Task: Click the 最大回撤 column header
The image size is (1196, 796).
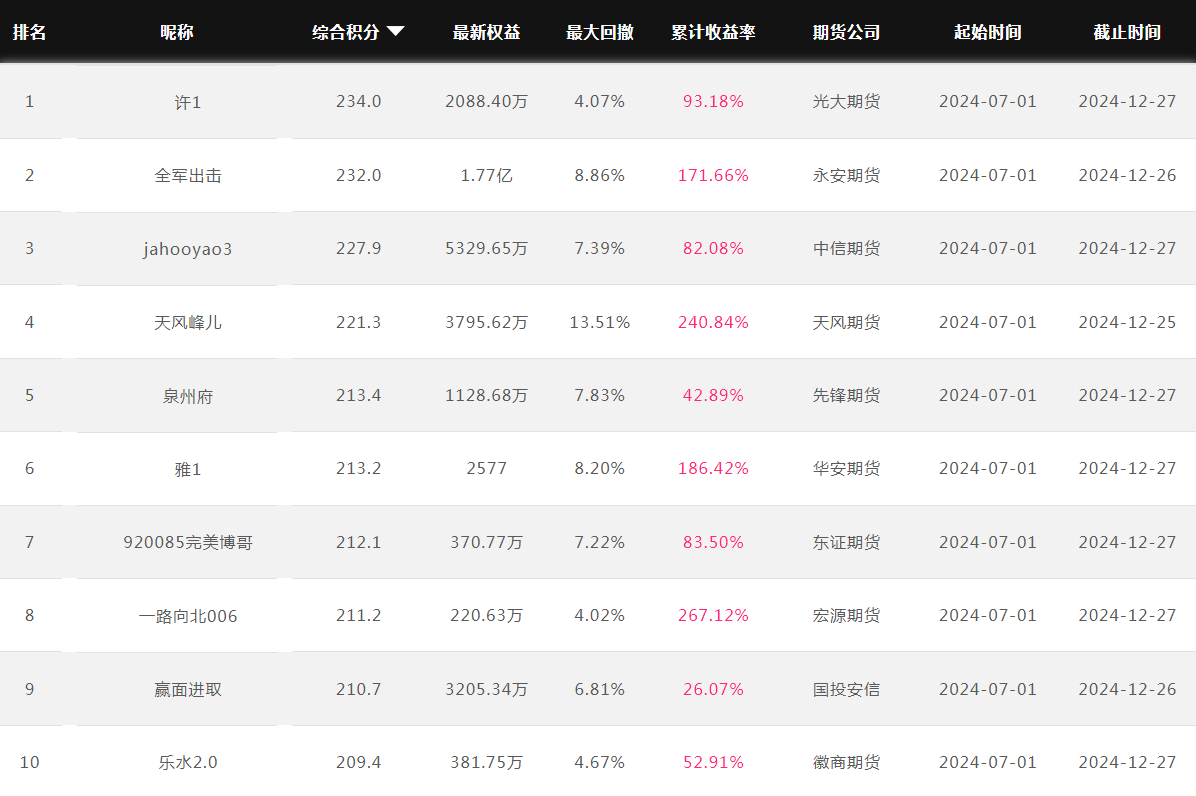Action: pyautogui.click(x=600, y=32)
